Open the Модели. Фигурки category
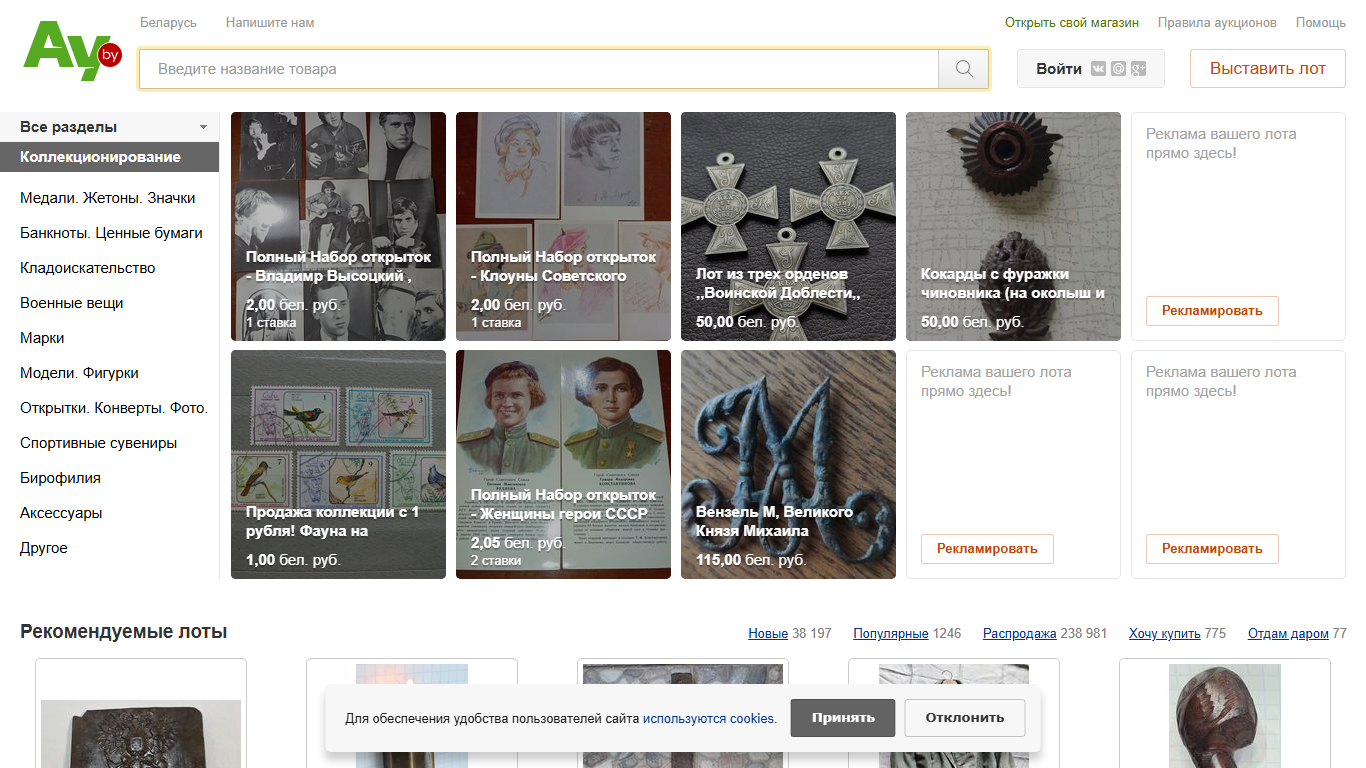The image size is (1366, 768). click(x=79, y=373)
